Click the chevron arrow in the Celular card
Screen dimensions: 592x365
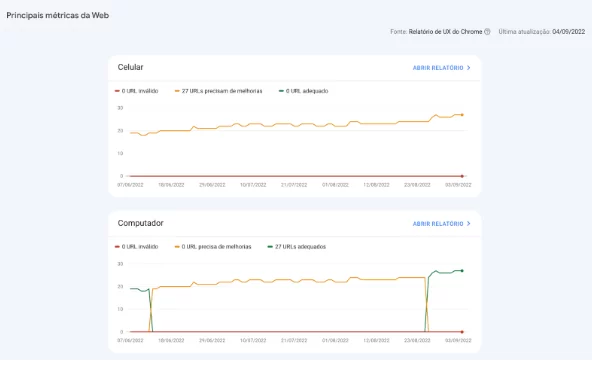point(469,68)
